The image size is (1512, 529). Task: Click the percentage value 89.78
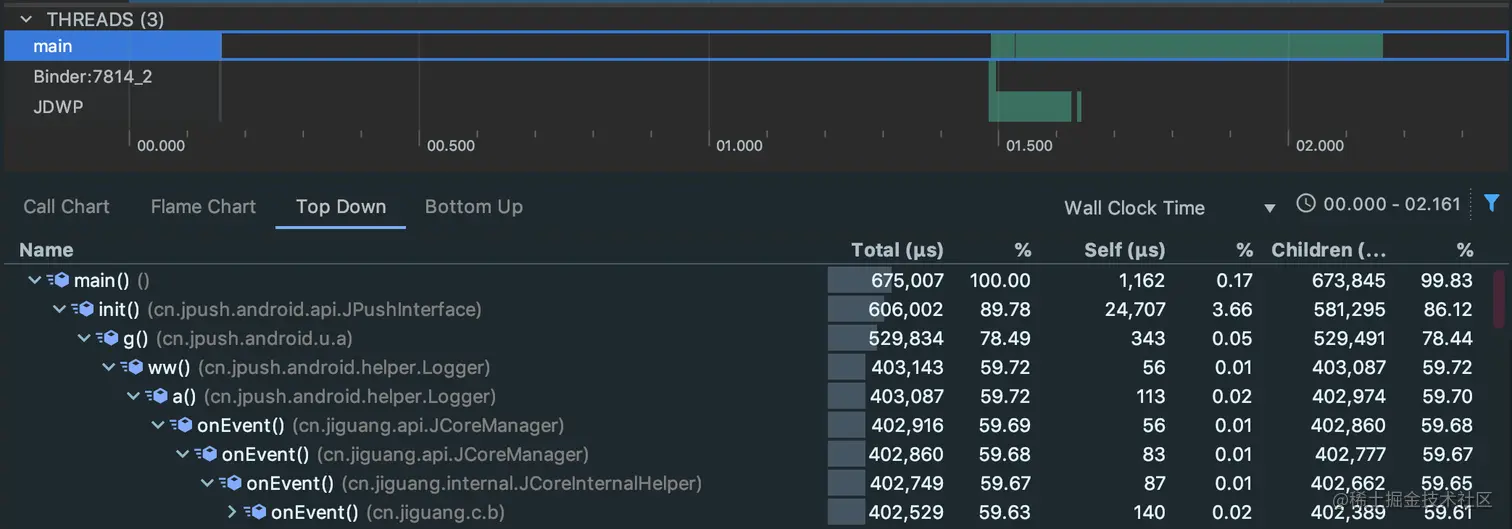[x=1005, y=310]
